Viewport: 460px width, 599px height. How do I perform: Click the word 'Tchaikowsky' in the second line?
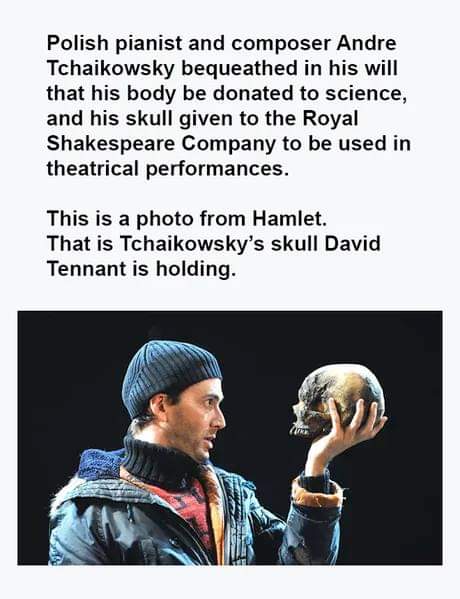point(111,68)
